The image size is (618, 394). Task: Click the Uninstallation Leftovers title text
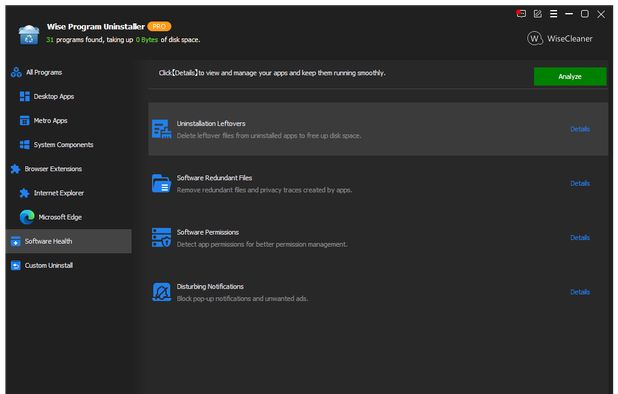[211, 123]
